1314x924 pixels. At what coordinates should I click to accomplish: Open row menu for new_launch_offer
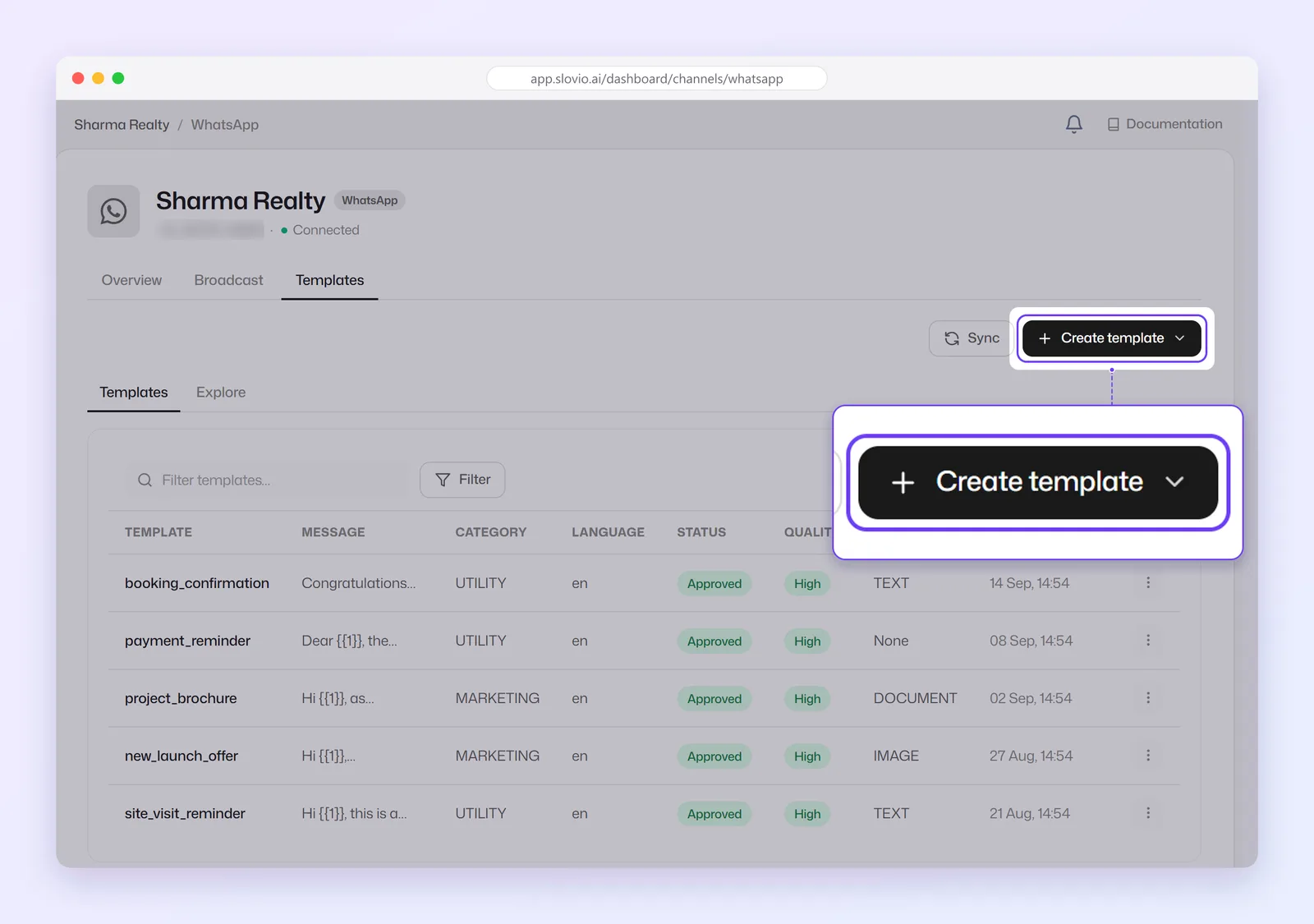(x=1148, y=756)
